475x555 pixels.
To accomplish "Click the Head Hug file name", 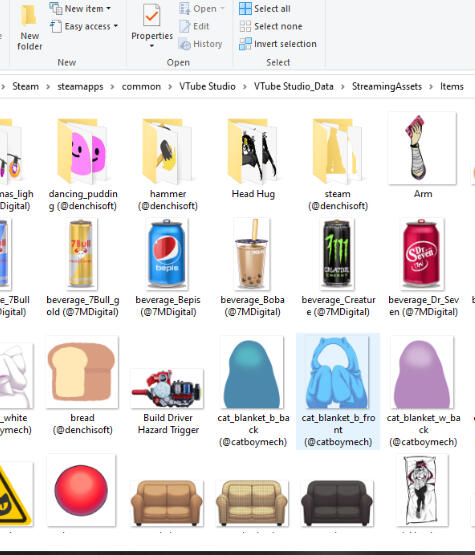I will tap(253, 194).
